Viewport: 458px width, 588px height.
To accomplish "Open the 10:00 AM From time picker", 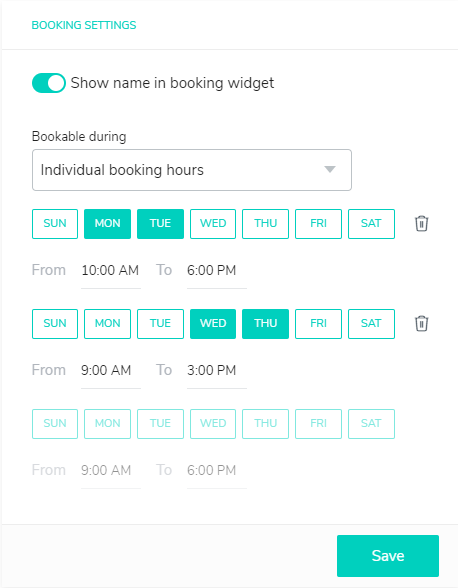I will [x=111, y=270].
